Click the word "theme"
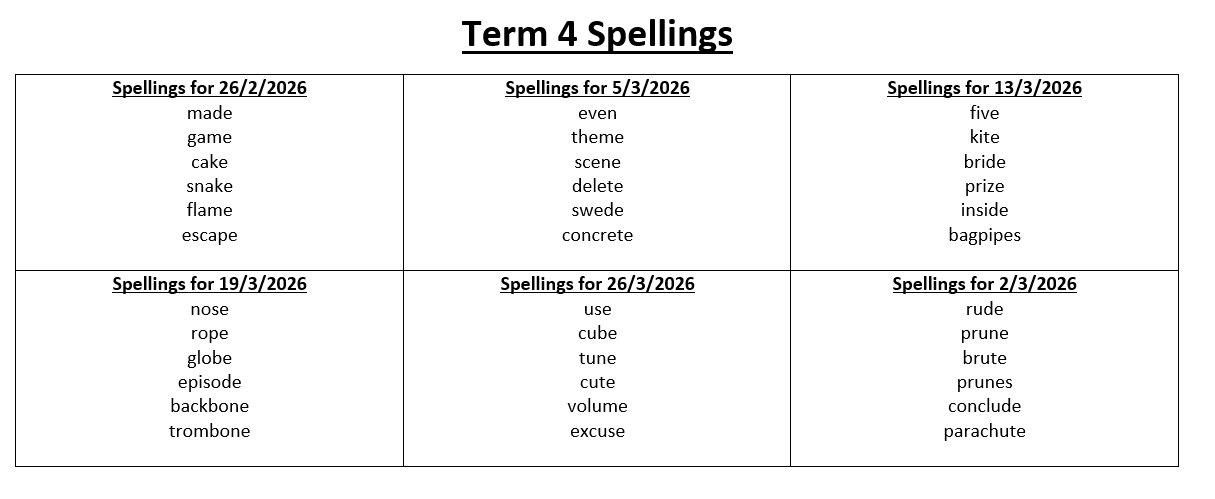Image resolution: width=1215 pixels, height=499 pixels. click(597, 137)
